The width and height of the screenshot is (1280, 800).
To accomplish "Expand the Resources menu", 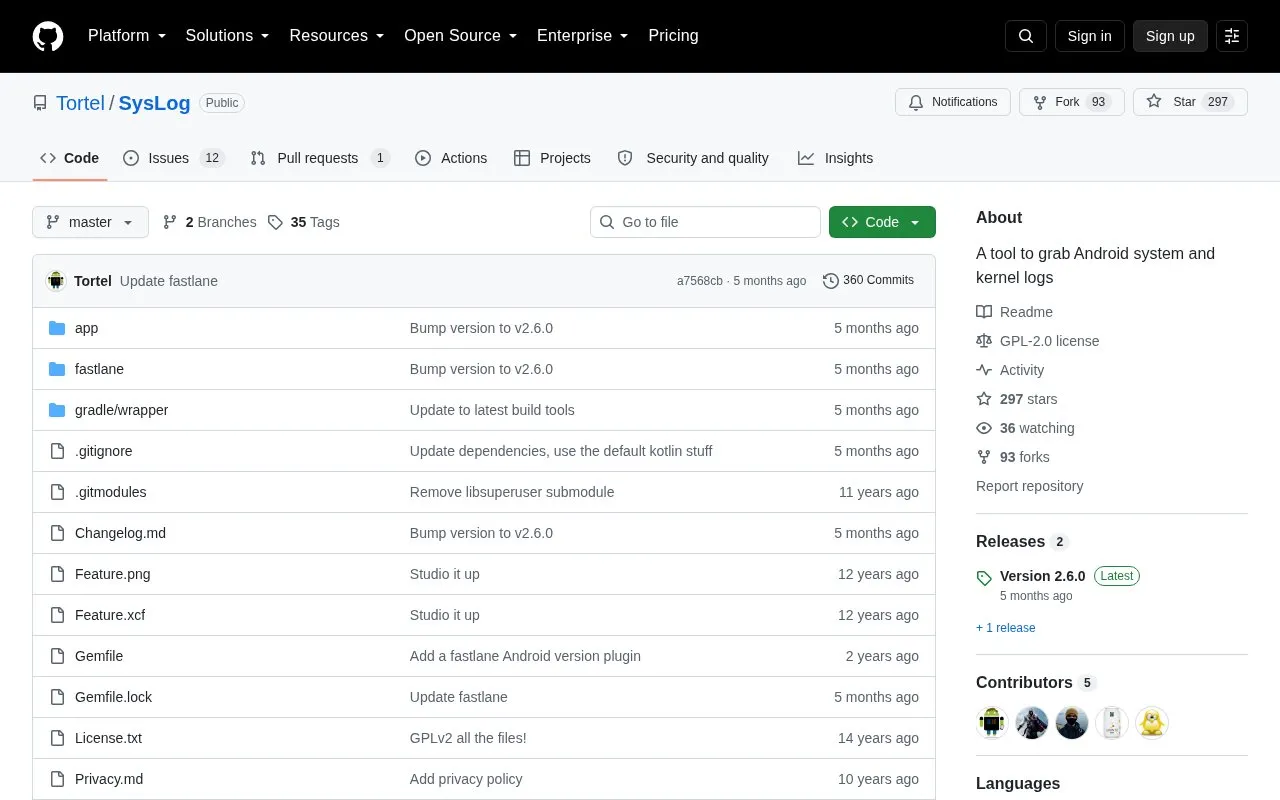I will pyautogui.click(x=337, y=36).
